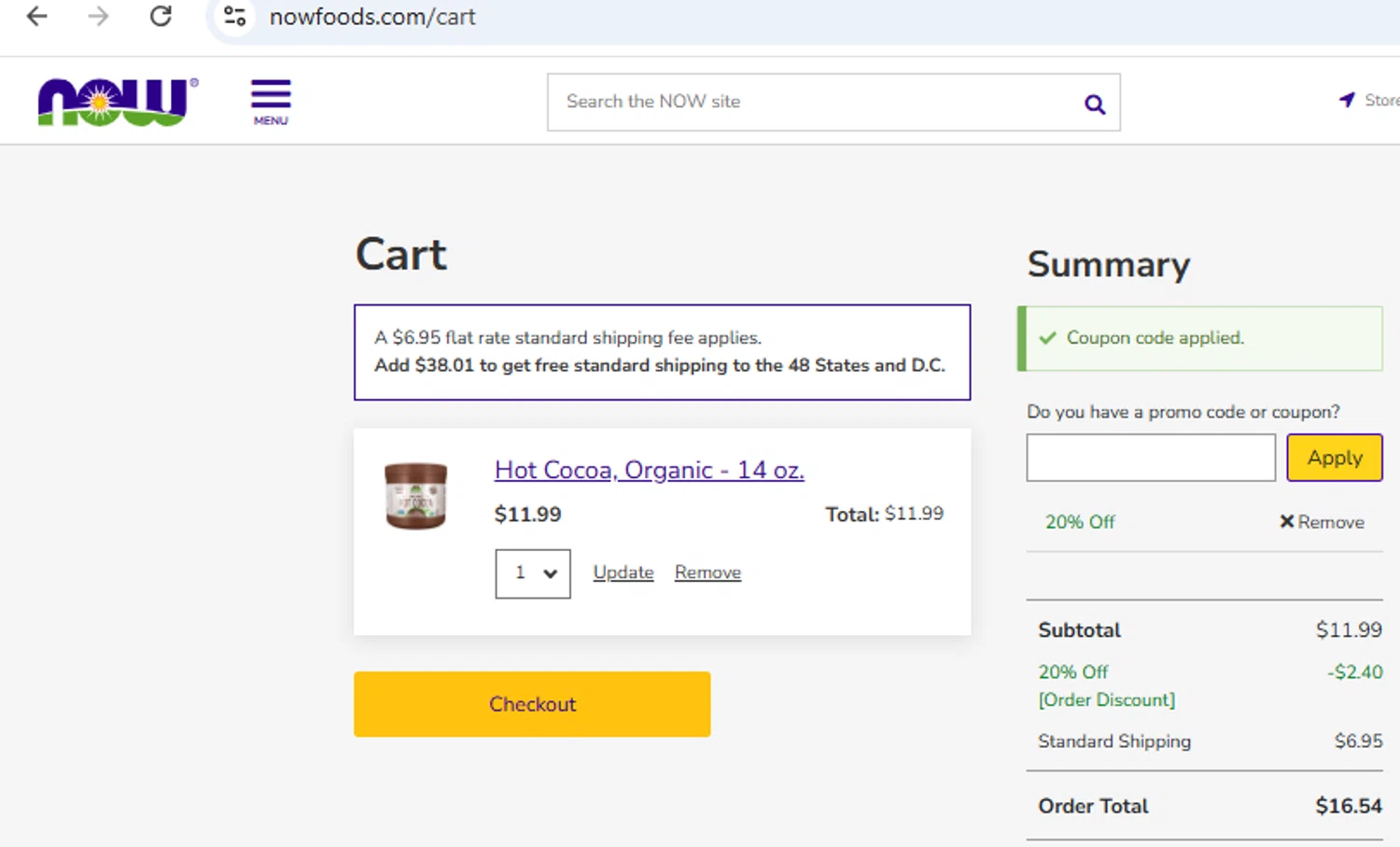Screen dimensions: 1400x847
Task: Click the Cart heading
Action: [401, 254]
